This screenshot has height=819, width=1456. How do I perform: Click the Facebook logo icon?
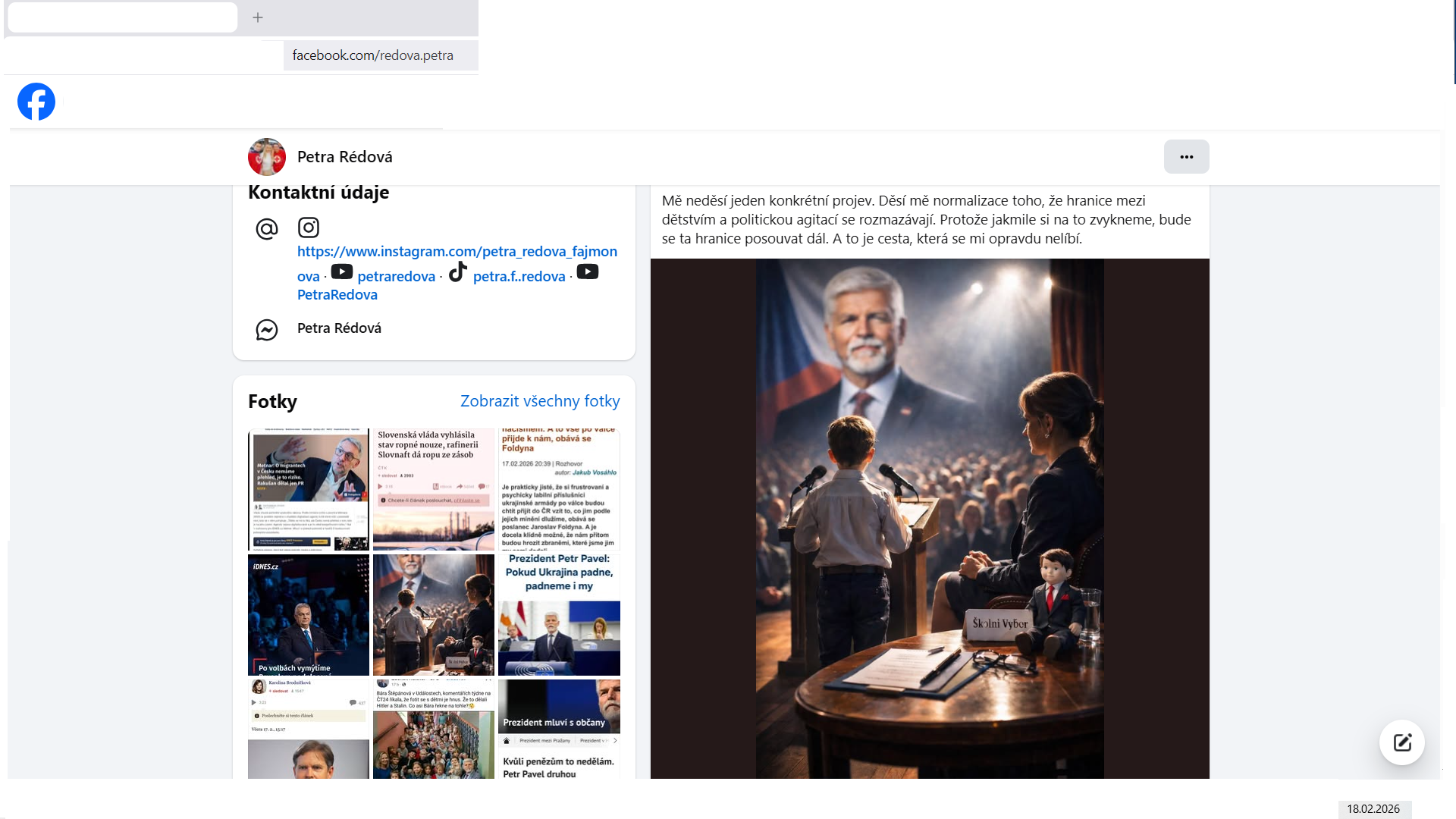36,102
